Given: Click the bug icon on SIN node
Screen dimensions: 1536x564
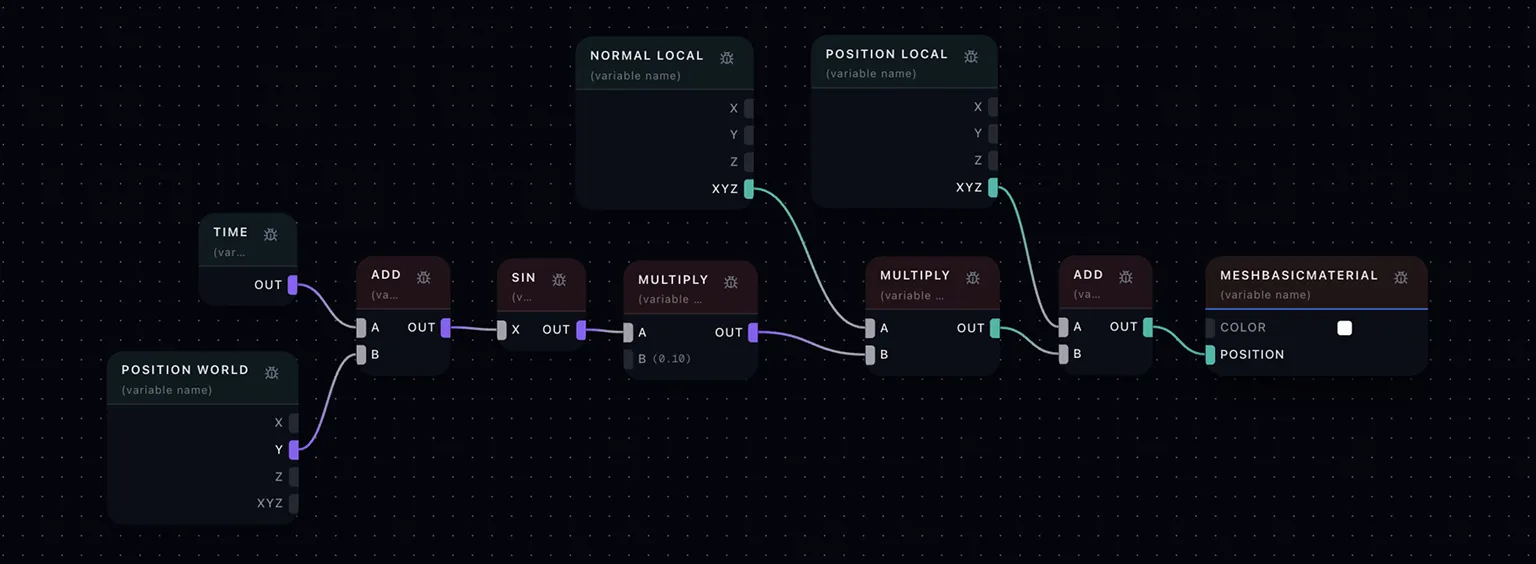Looking at the screenshot, I should [x=559, y=279].
